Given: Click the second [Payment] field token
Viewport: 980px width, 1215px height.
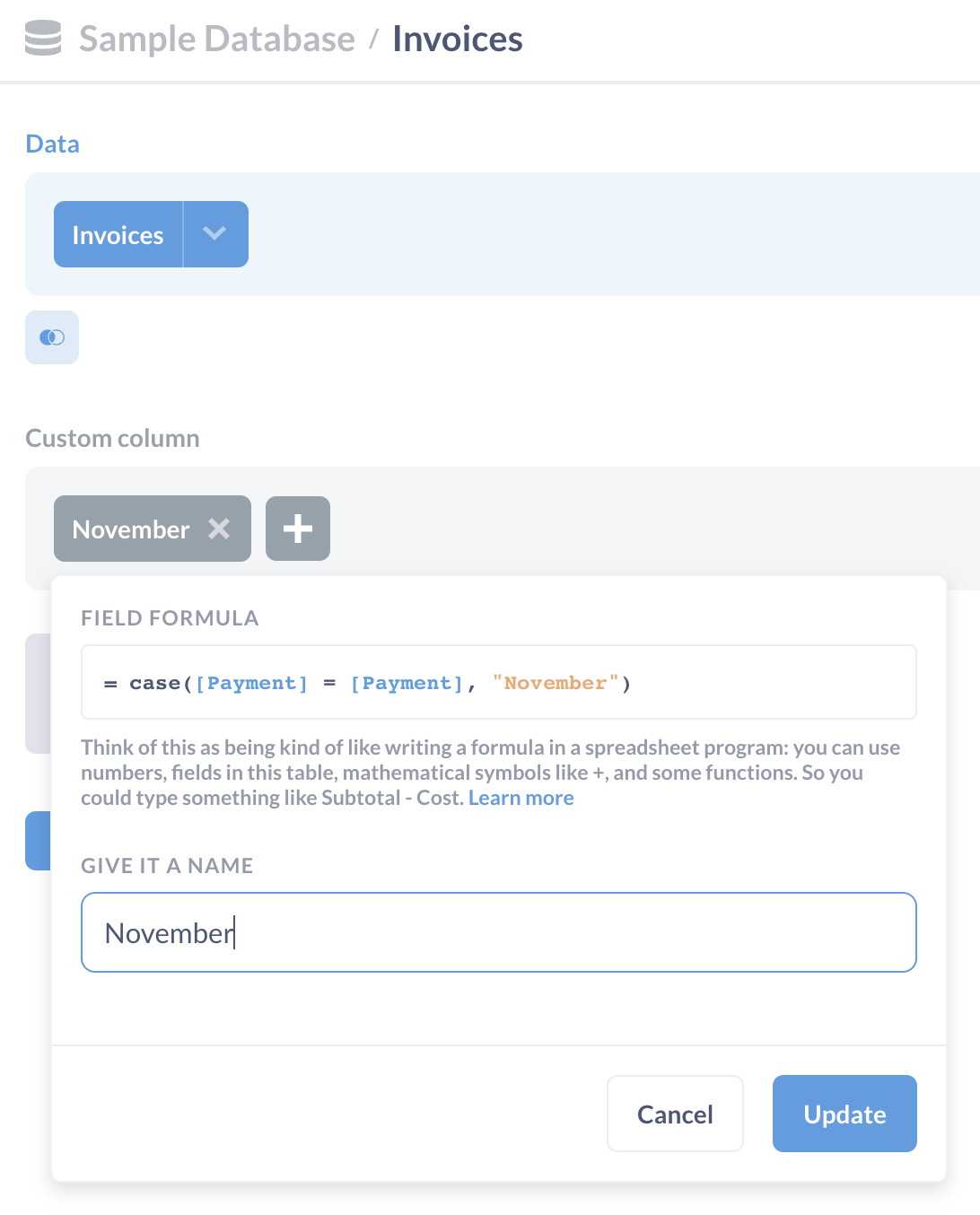Looking at the screenshot, I should [x=407, y=683].
